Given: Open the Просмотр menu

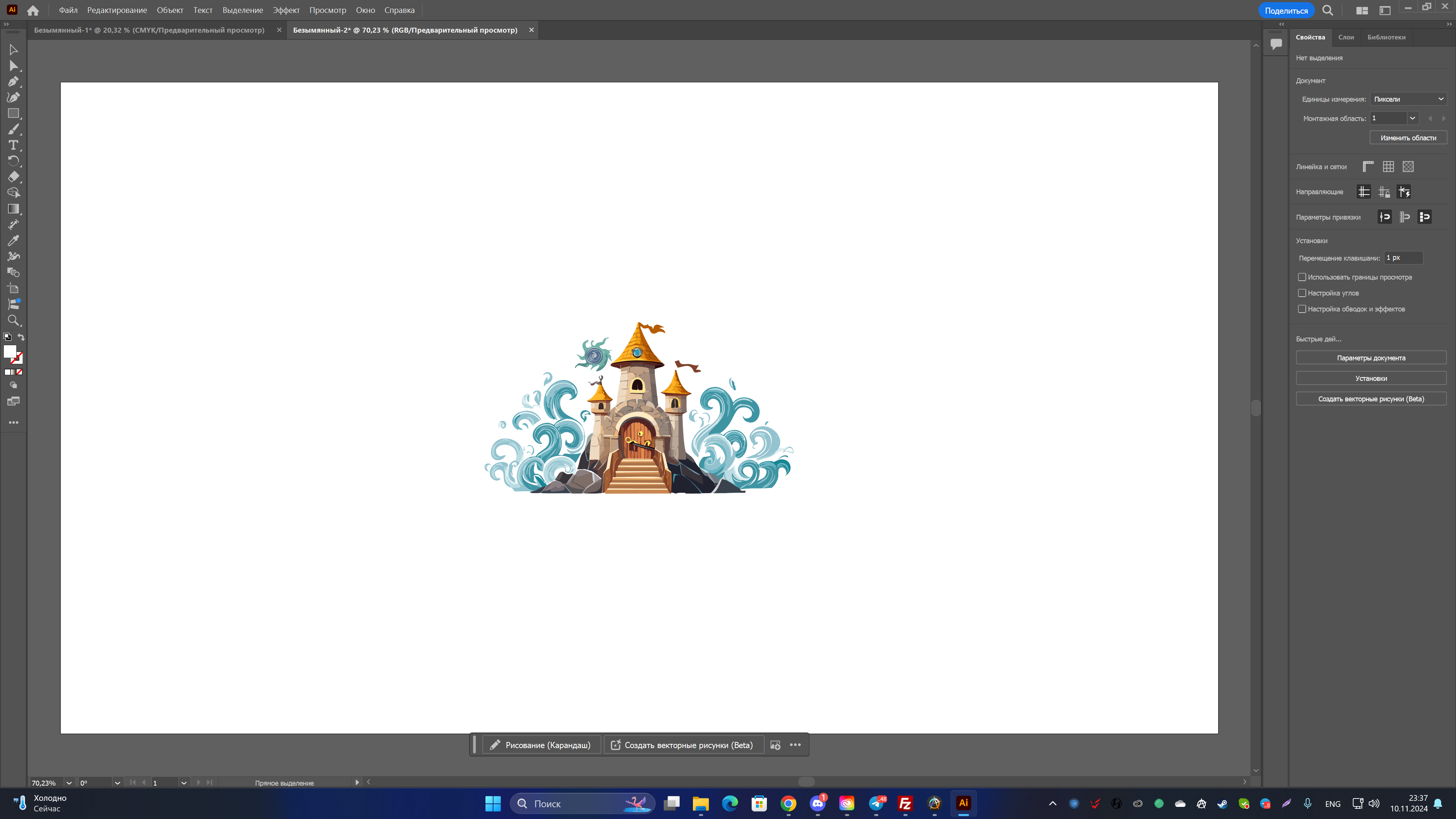Looking at the screenshot, I should pyautogui.click(x=328, y=10).
